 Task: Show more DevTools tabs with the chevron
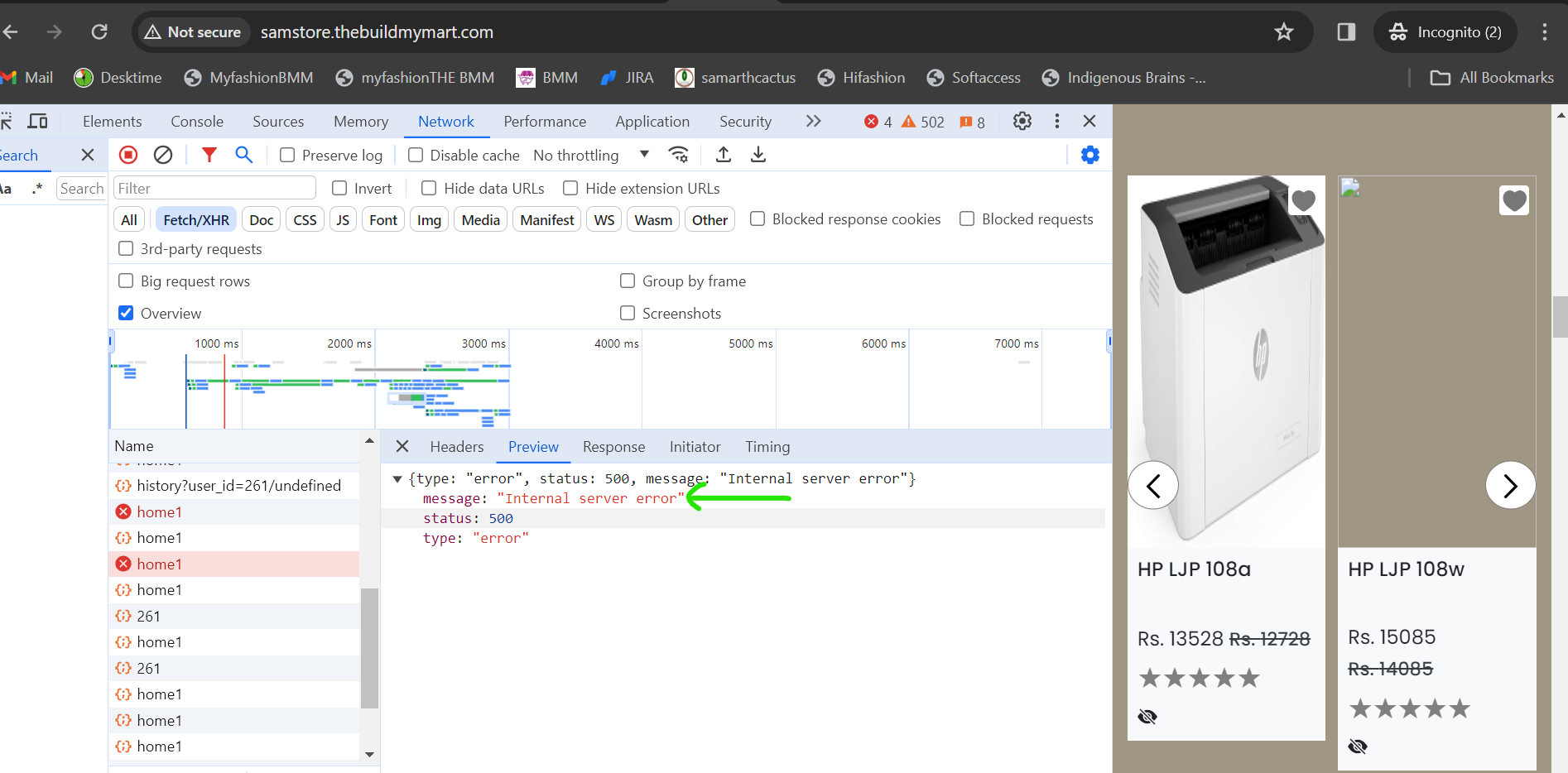point(814,122)
